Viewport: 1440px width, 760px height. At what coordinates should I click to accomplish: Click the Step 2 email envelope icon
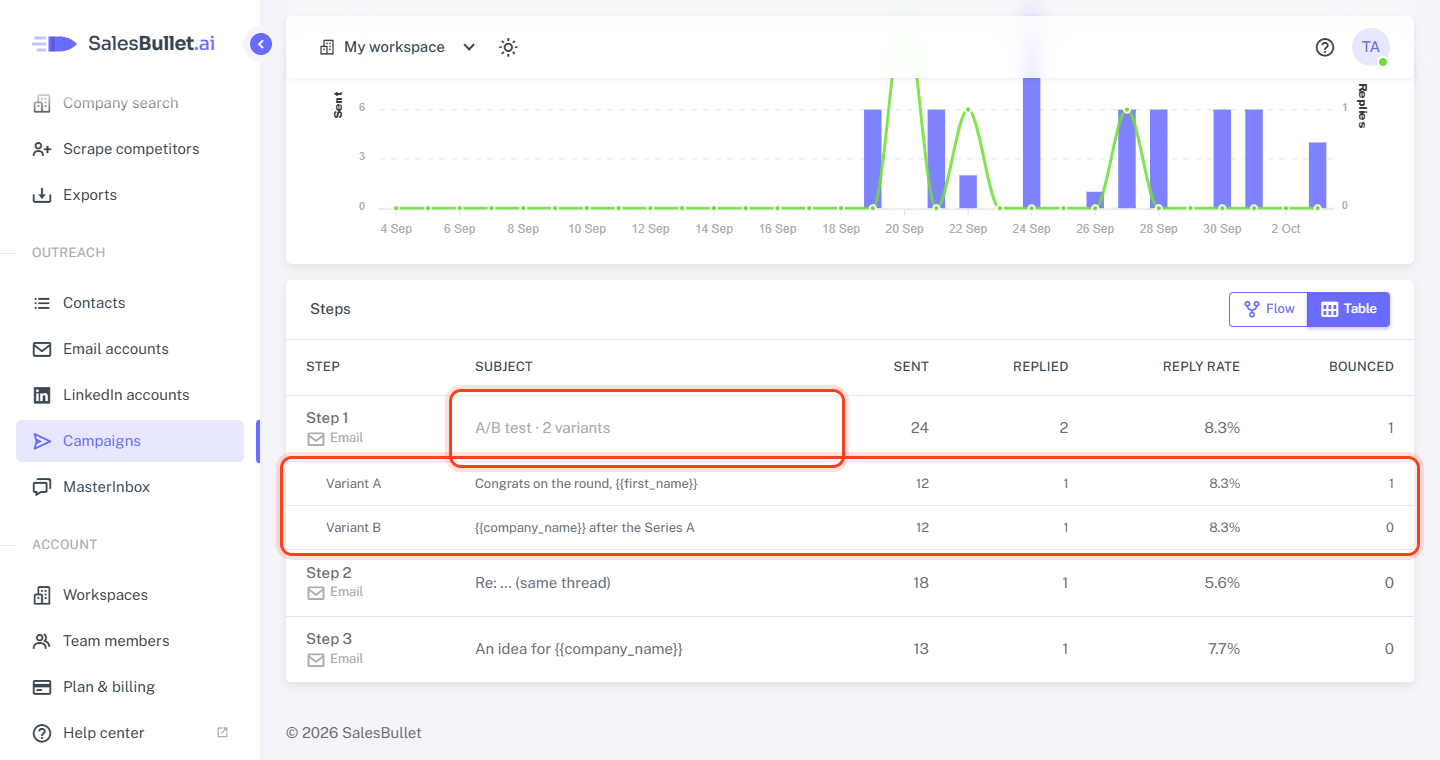click(x=316, y=592)
